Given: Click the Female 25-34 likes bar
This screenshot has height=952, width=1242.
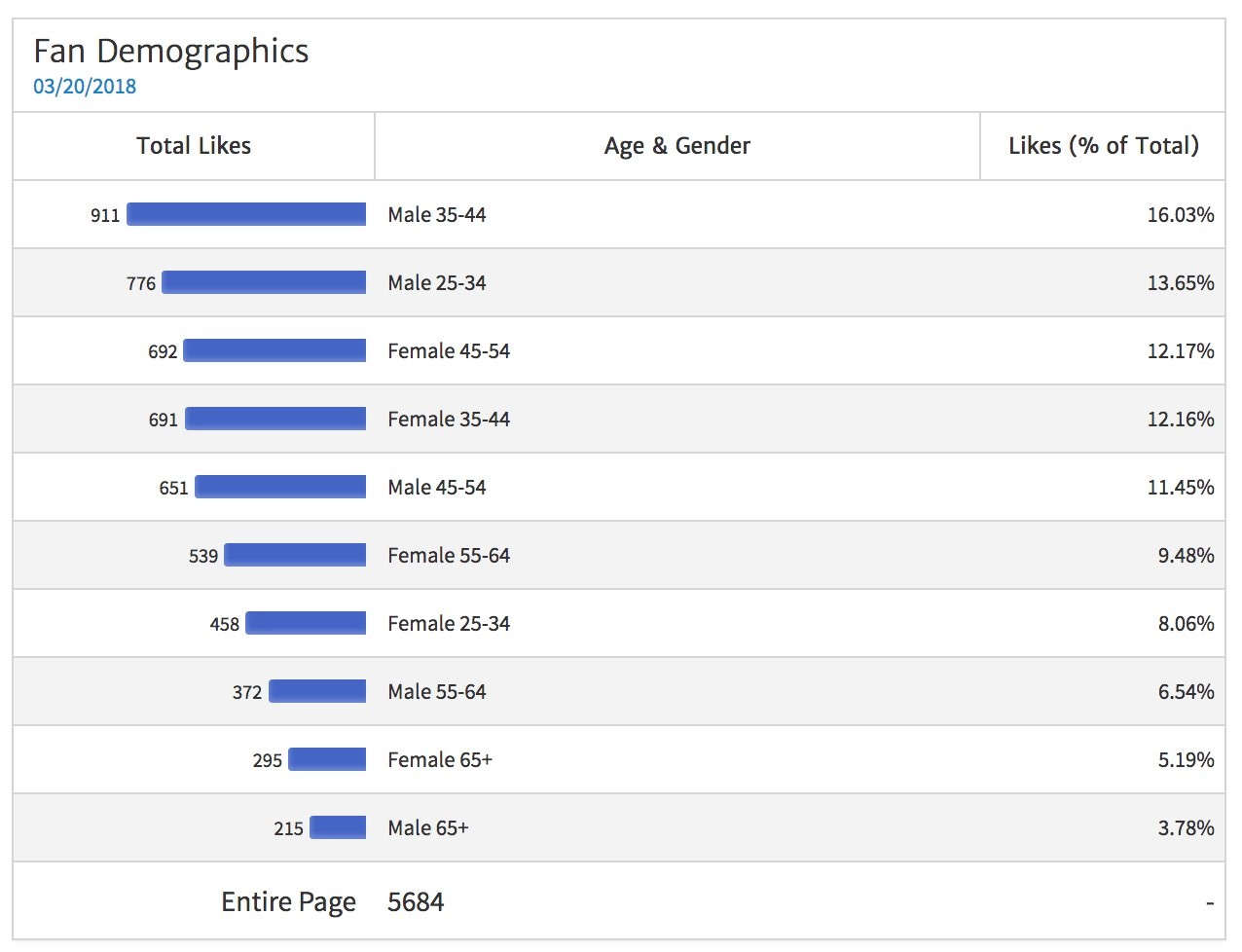Looking at the screenshot, I should [x=306, y=623].
